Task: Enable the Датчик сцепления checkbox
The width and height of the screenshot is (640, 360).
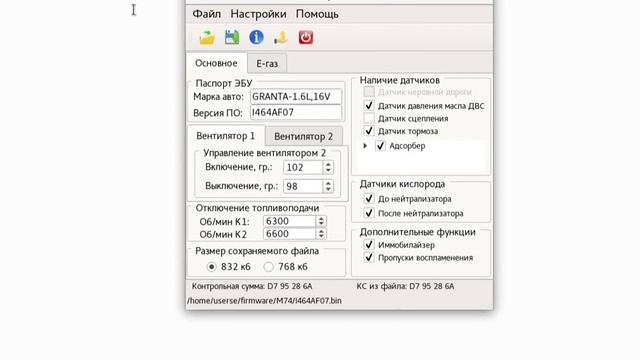Action: [369, 118]
